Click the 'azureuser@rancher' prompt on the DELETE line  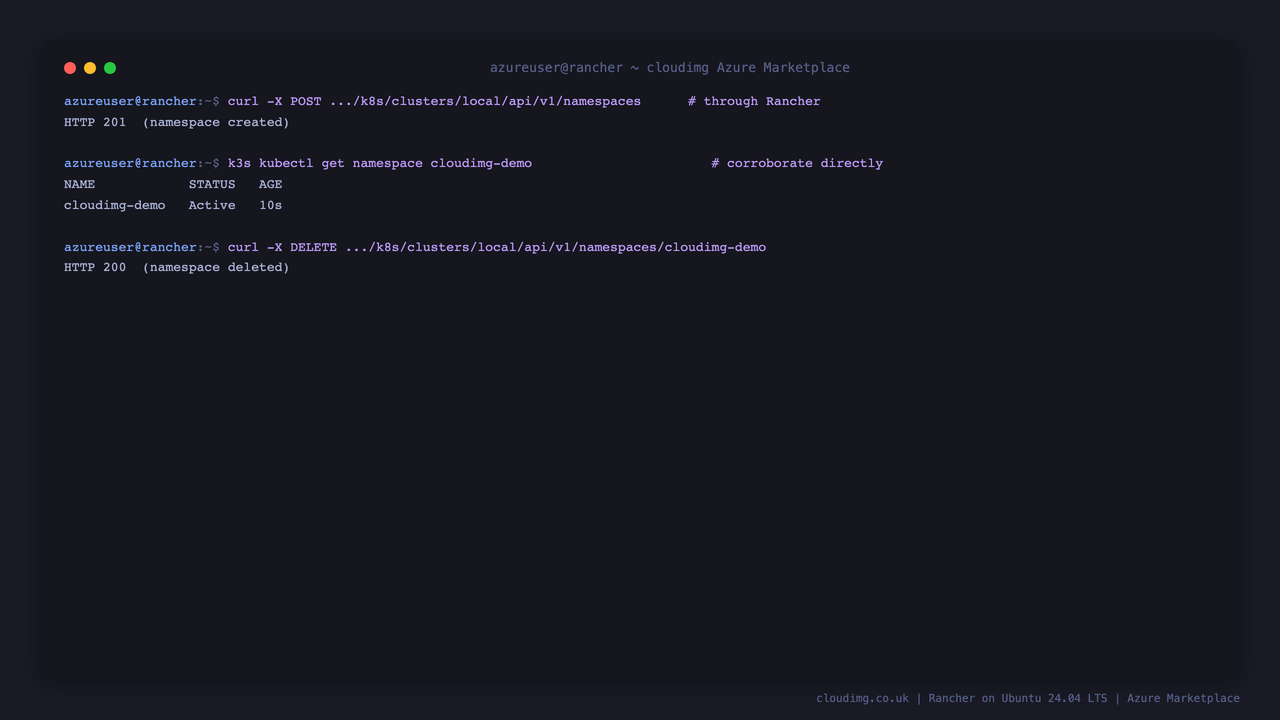(x=131, y=247)
